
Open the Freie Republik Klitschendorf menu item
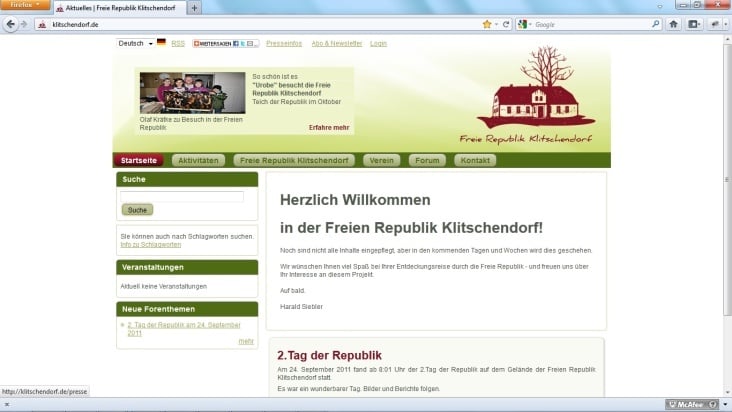(294, 160)
